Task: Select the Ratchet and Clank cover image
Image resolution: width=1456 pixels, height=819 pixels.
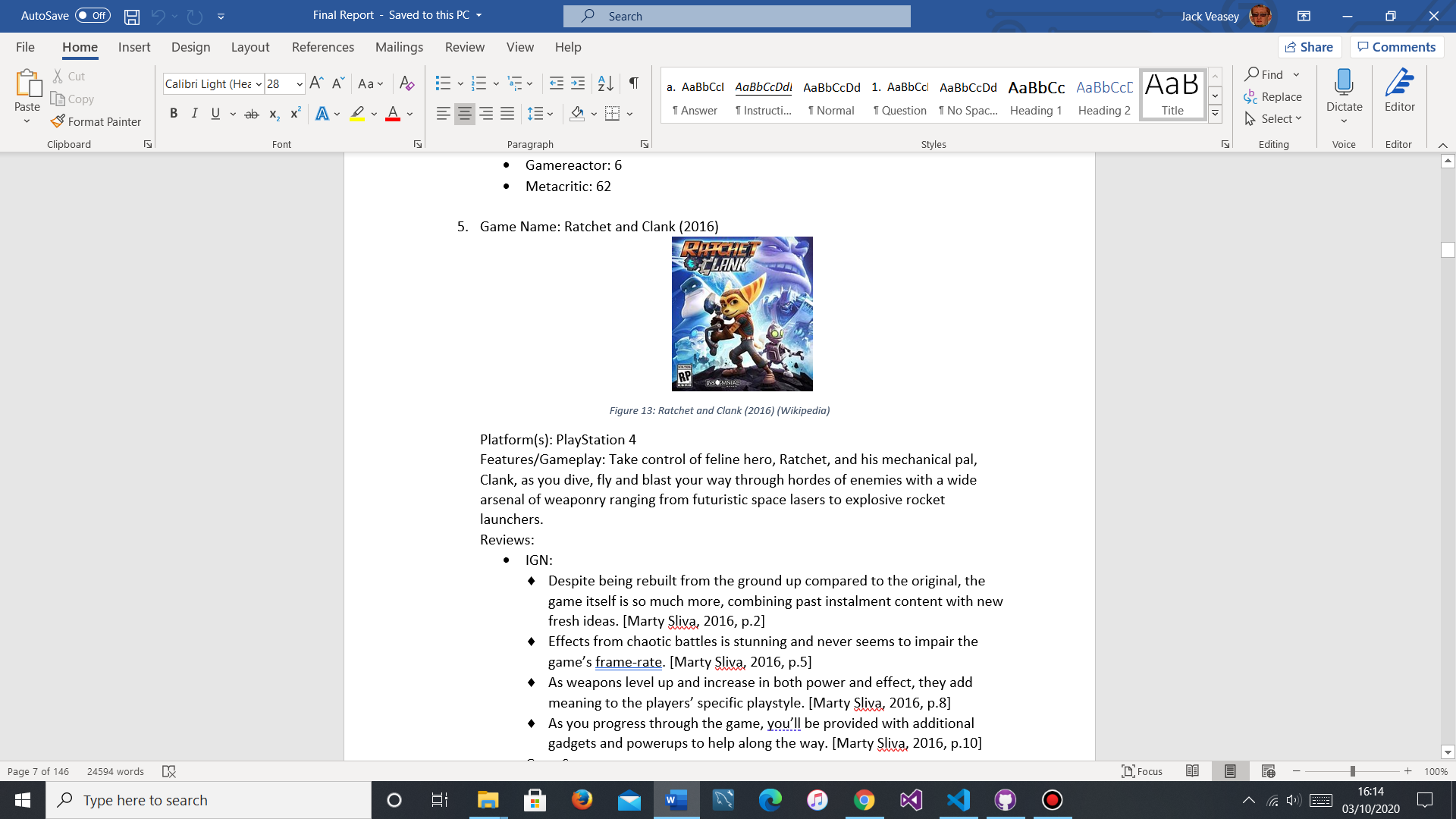Action: tap(742, 314)
